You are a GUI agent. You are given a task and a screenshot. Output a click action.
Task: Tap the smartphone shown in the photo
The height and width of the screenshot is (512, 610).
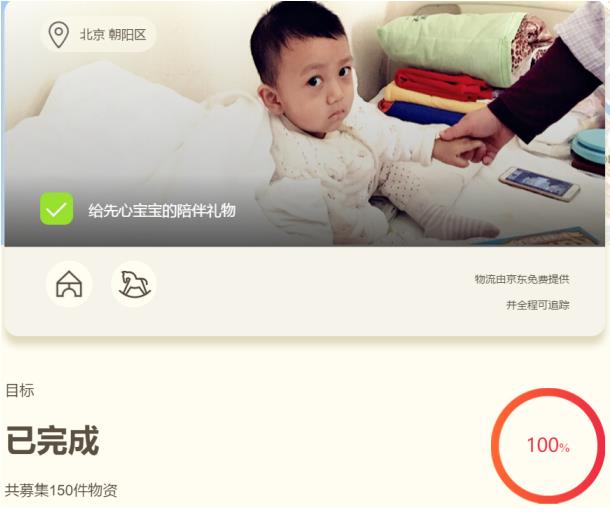click(x=540, y=184)
